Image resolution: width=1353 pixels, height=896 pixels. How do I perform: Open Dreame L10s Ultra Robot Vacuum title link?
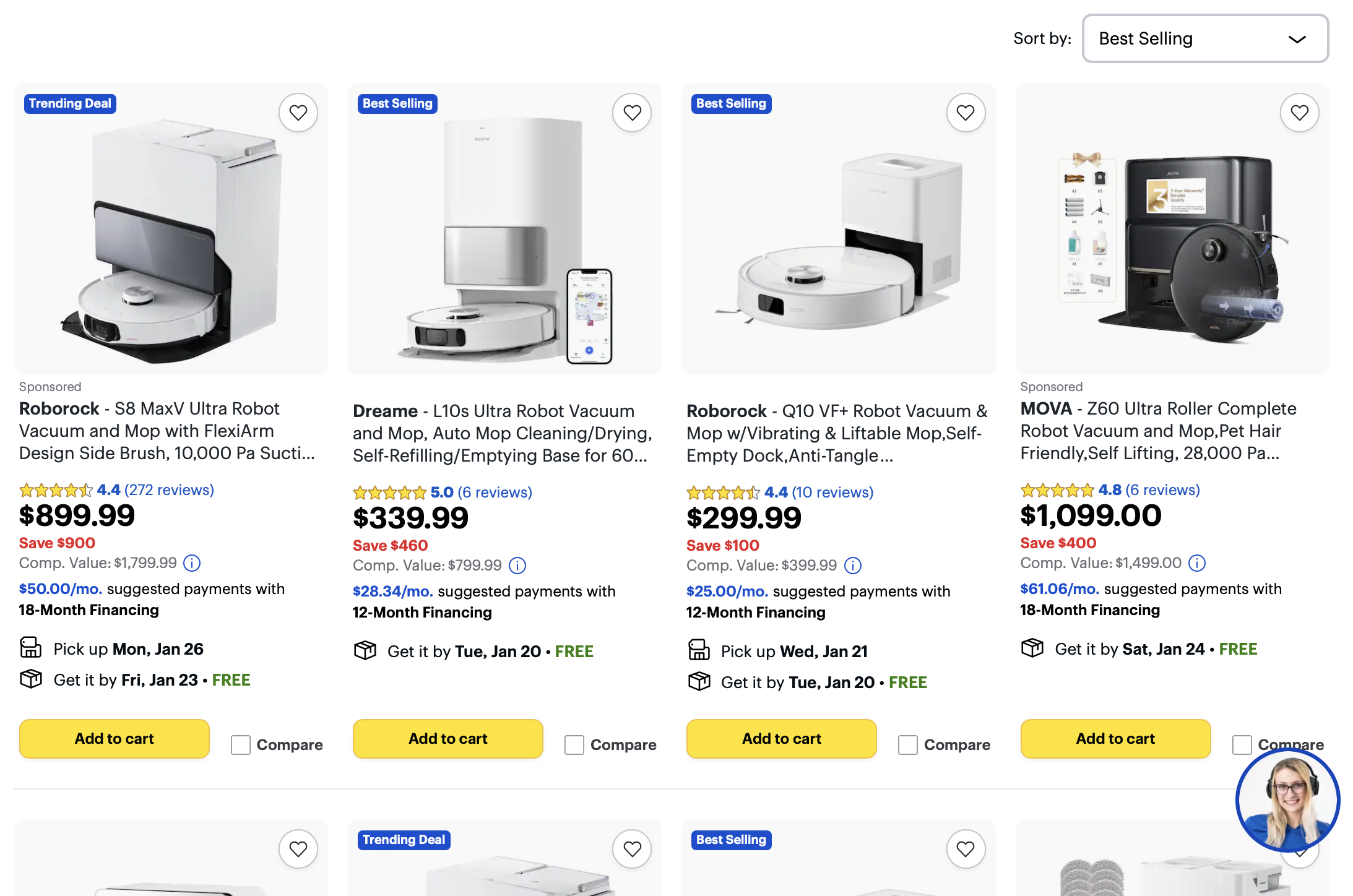pos(501,433)
